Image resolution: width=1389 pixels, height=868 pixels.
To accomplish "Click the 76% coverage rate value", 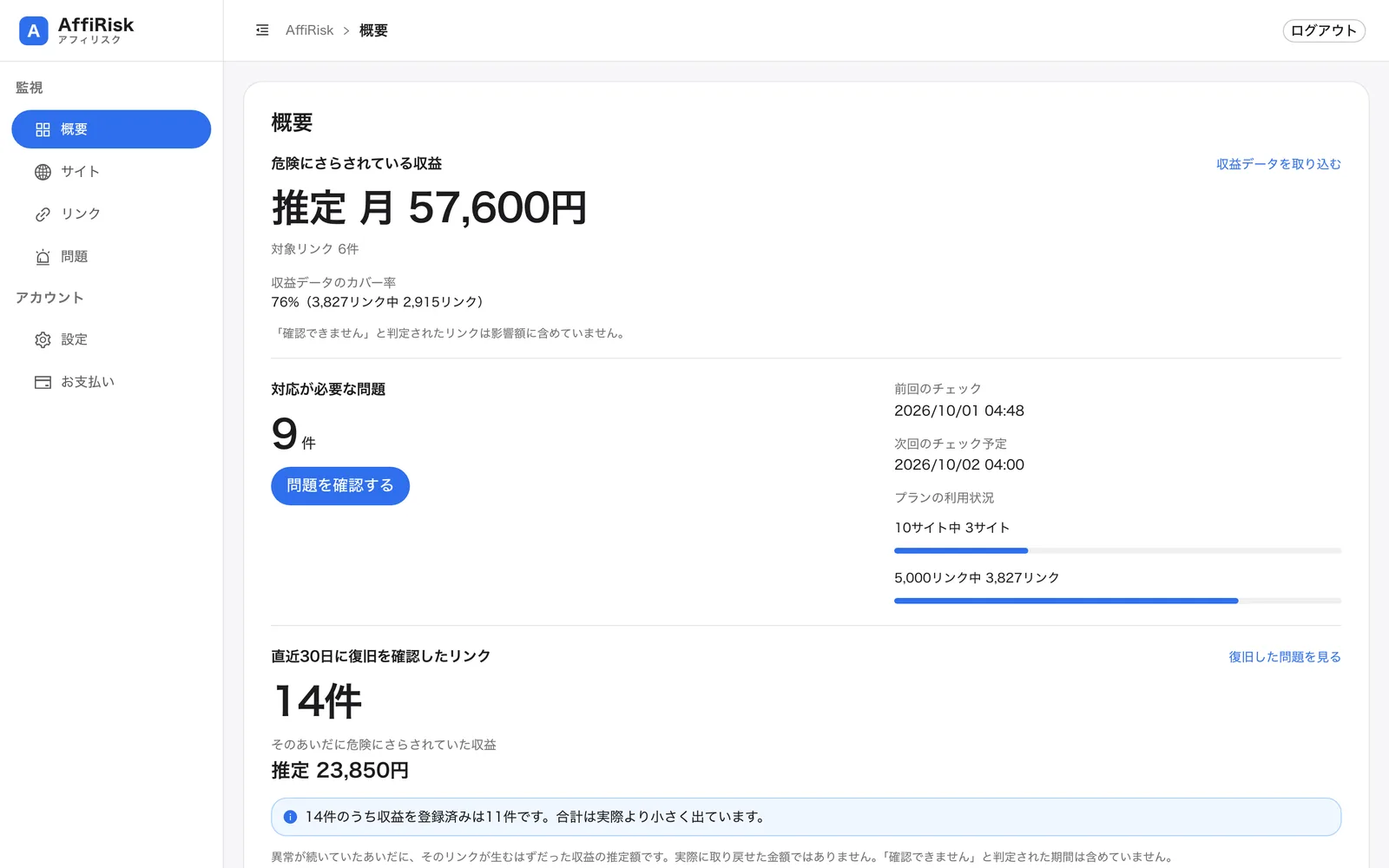I will (377, 302).
